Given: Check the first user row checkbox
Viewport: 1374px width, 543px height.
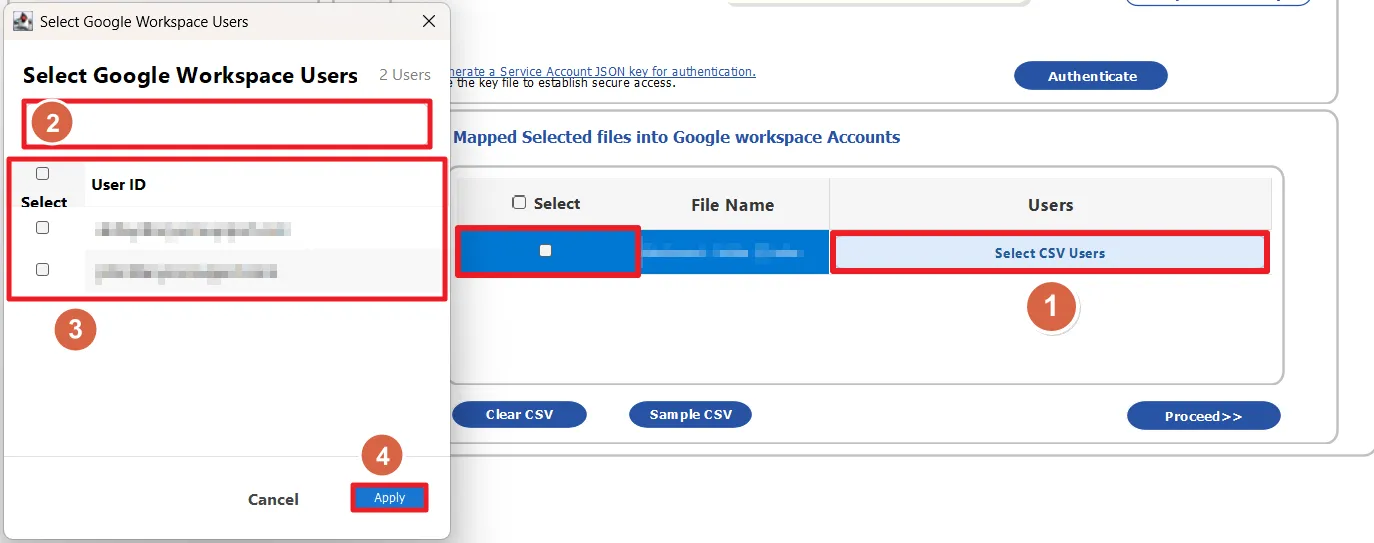Looking at the screenshot, I should 42,228.
